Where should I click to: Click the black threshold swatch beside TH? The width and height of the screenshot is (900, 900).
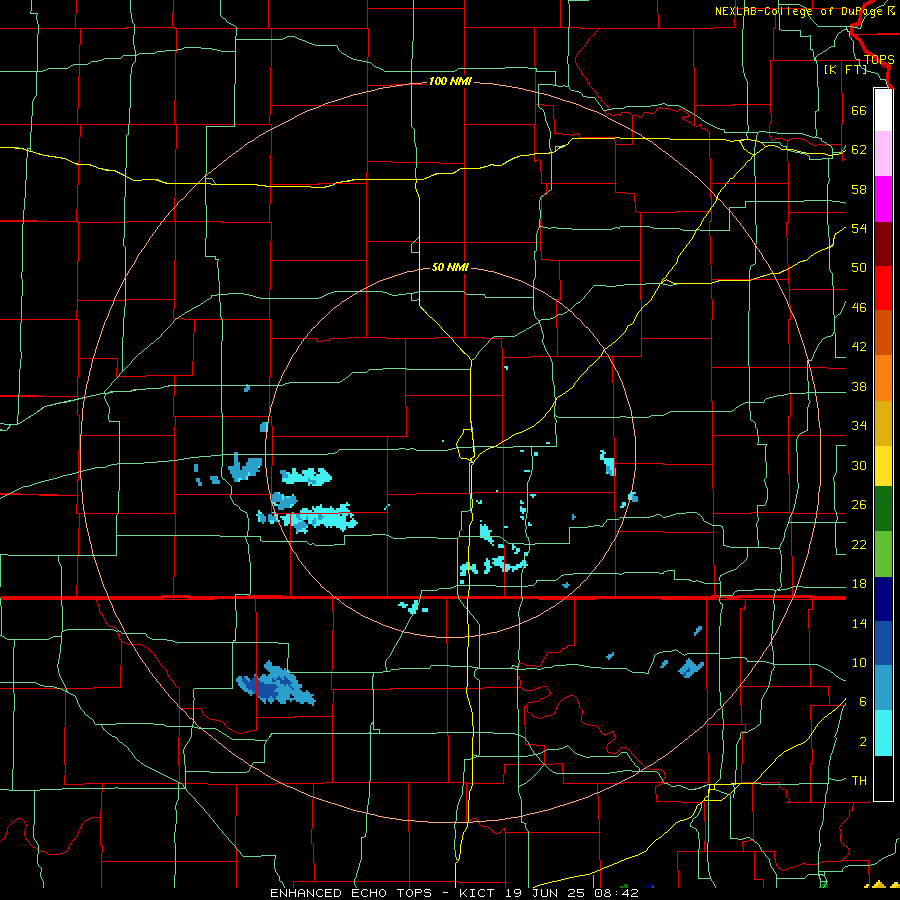(883, 778)
